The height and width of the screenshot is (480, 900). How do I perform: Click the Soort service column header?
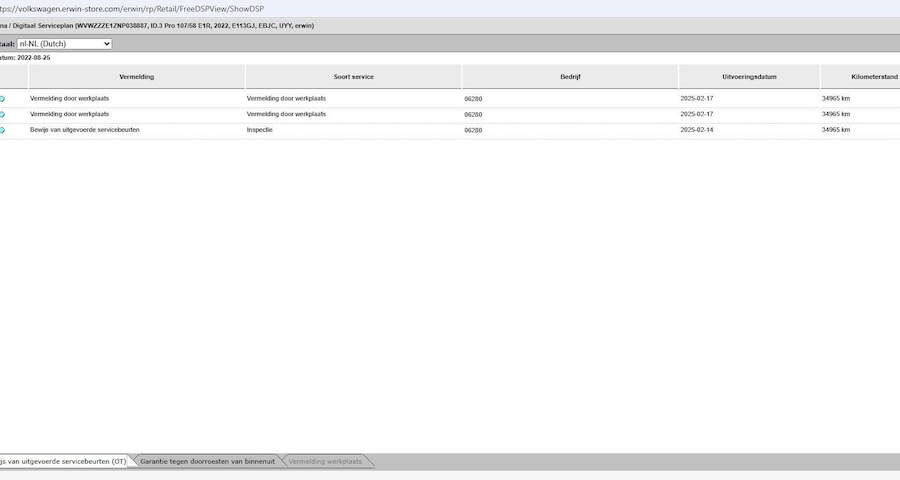[353, 76]
